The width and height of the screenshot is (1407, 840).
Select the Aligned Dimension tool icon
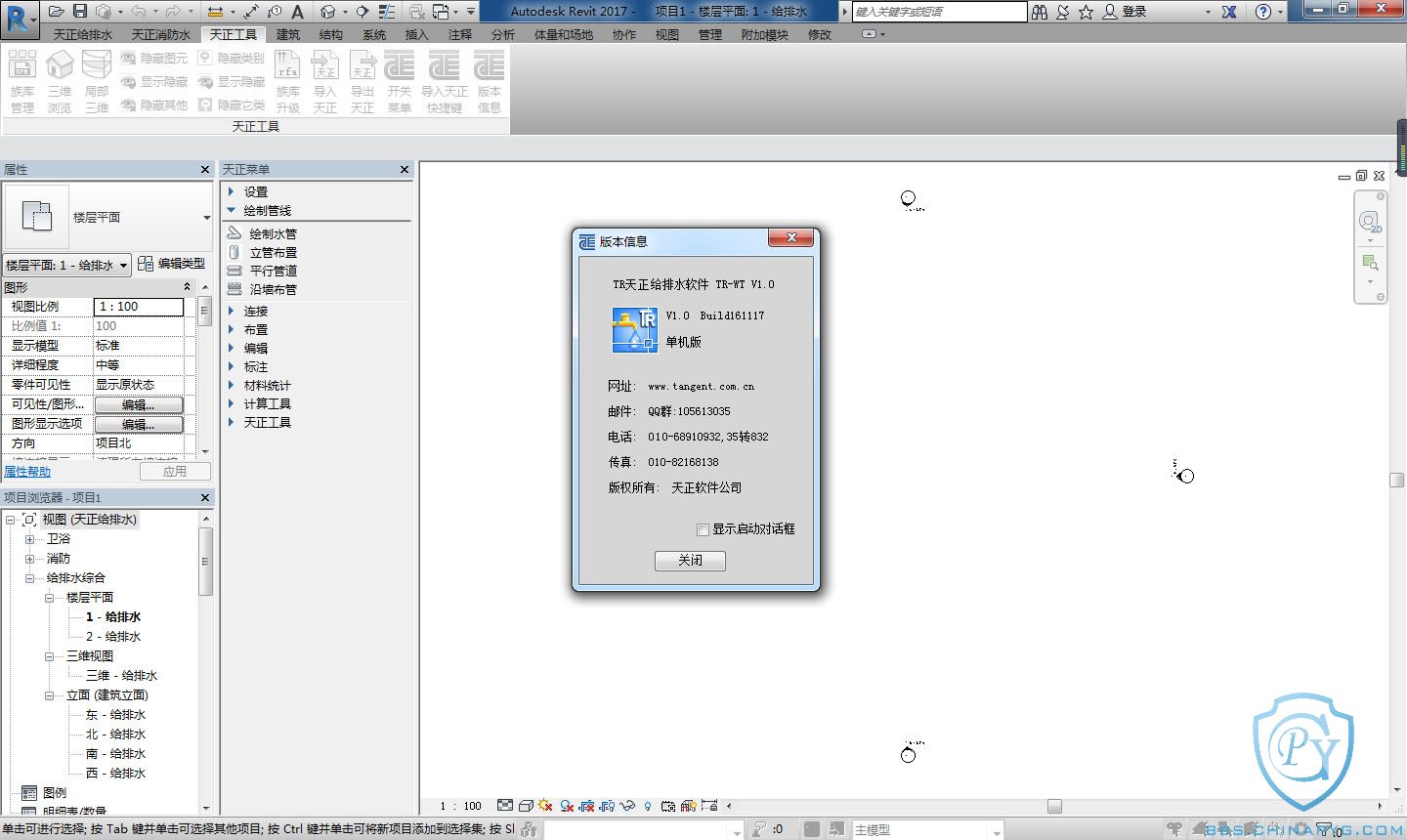click(x=251, y=12)
